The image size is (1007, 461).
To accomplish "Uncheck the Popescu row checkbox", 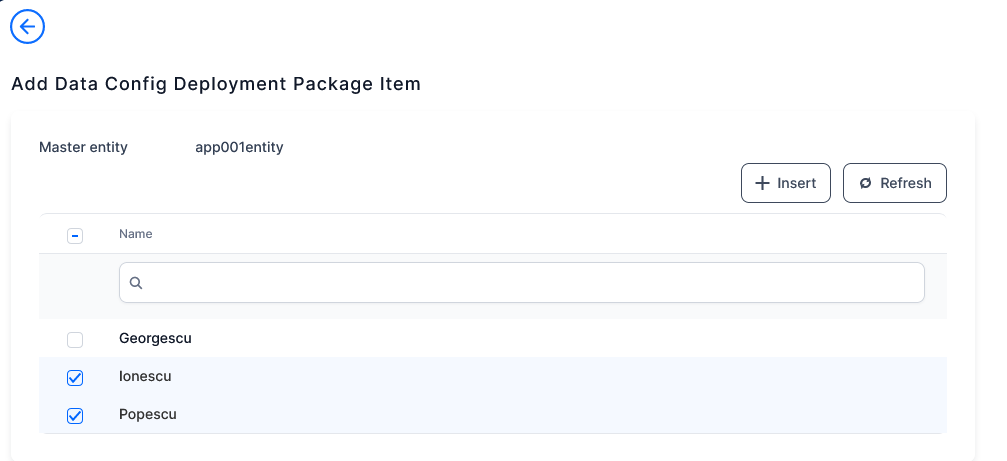I will click(75, 415).
